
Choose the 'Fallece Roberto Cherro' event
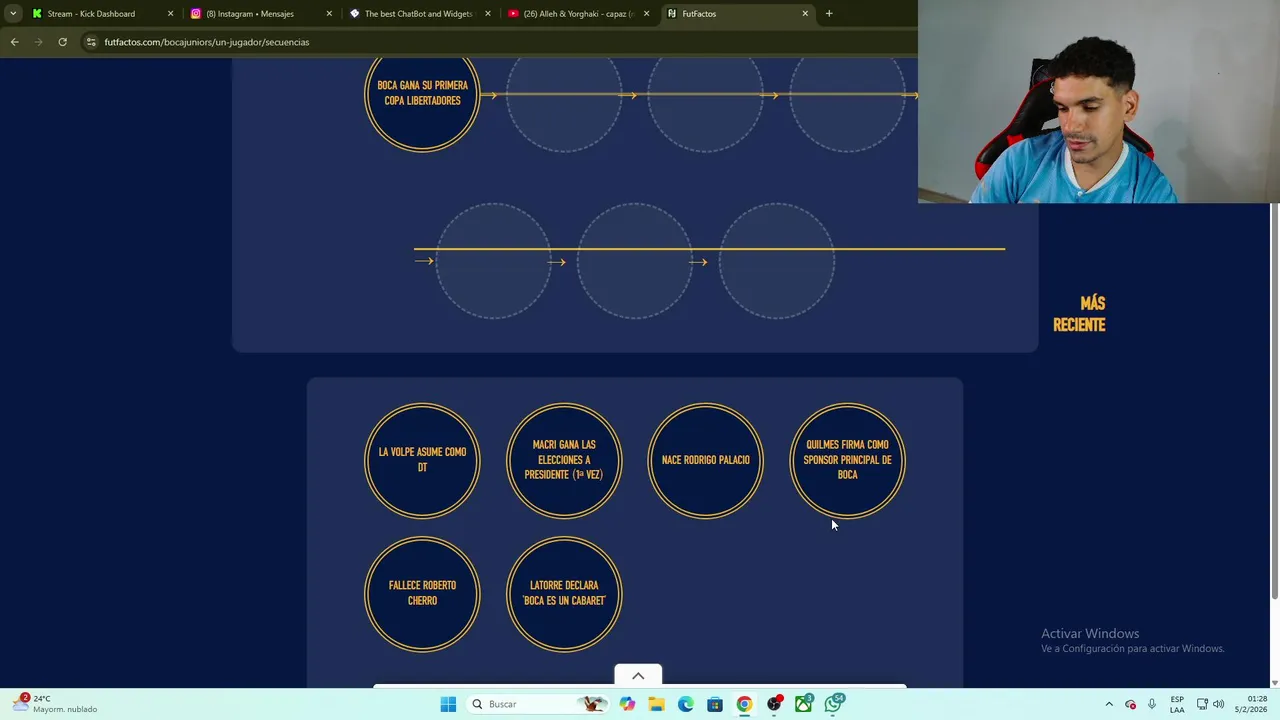[x=422, y=594]
